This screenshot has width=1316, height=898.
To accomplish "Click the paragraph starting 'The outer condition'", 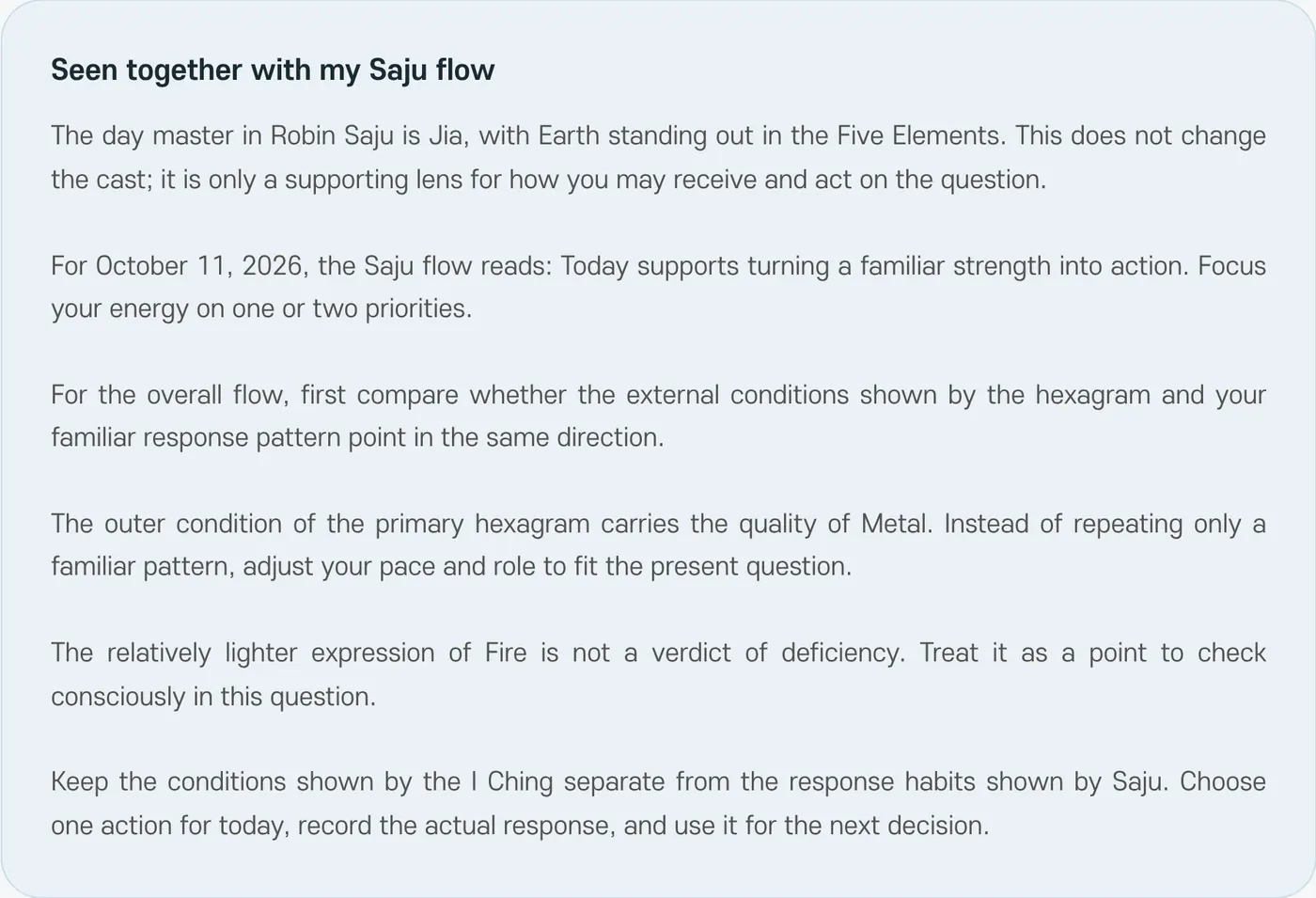I will click(x=658, y=544).
